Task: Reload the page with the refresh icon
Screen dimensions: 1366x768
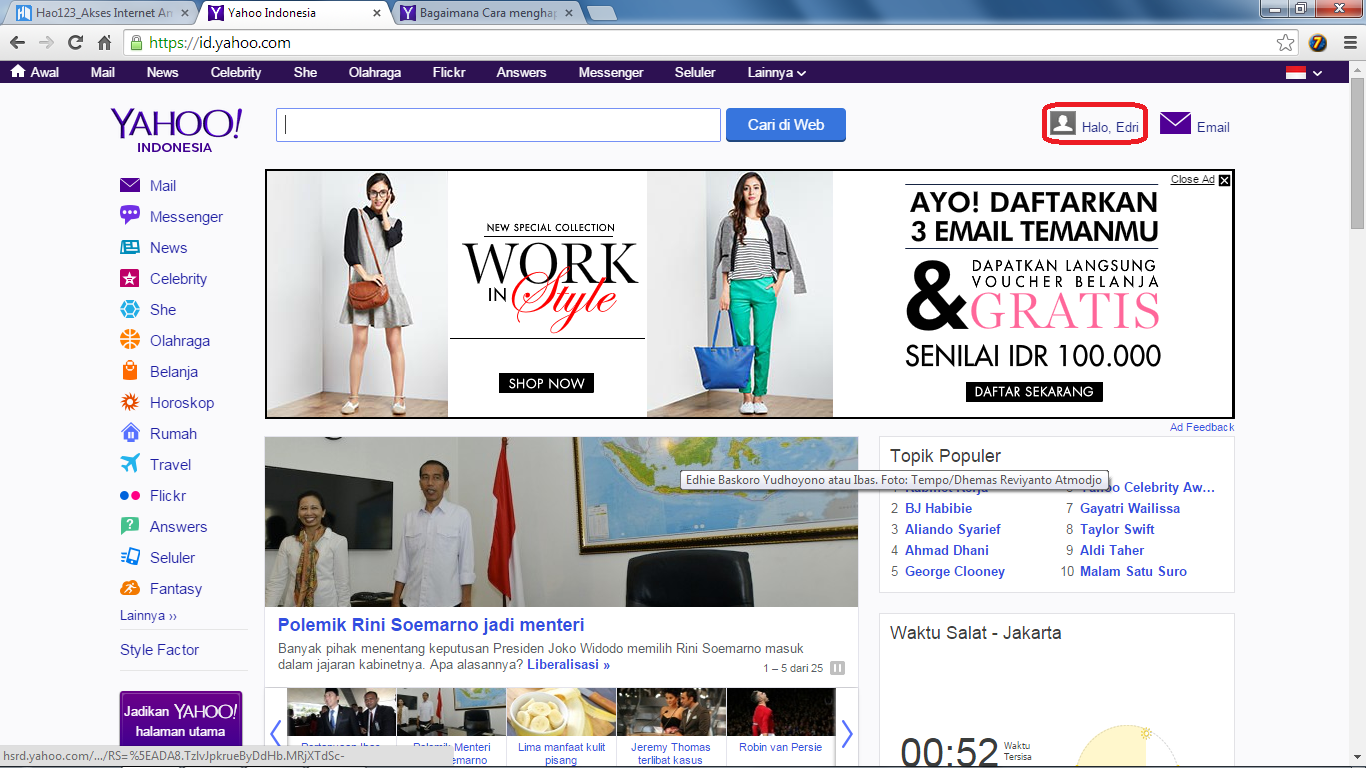Action: [75, 43]
